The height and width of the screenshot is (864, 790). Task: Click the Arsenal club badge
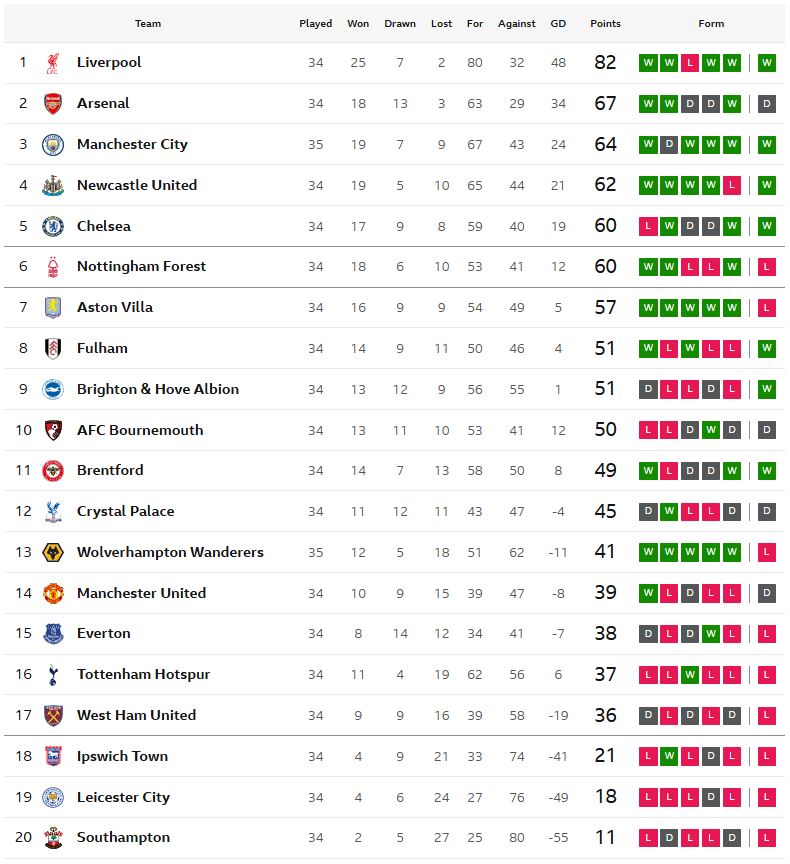tap(53, 104)
